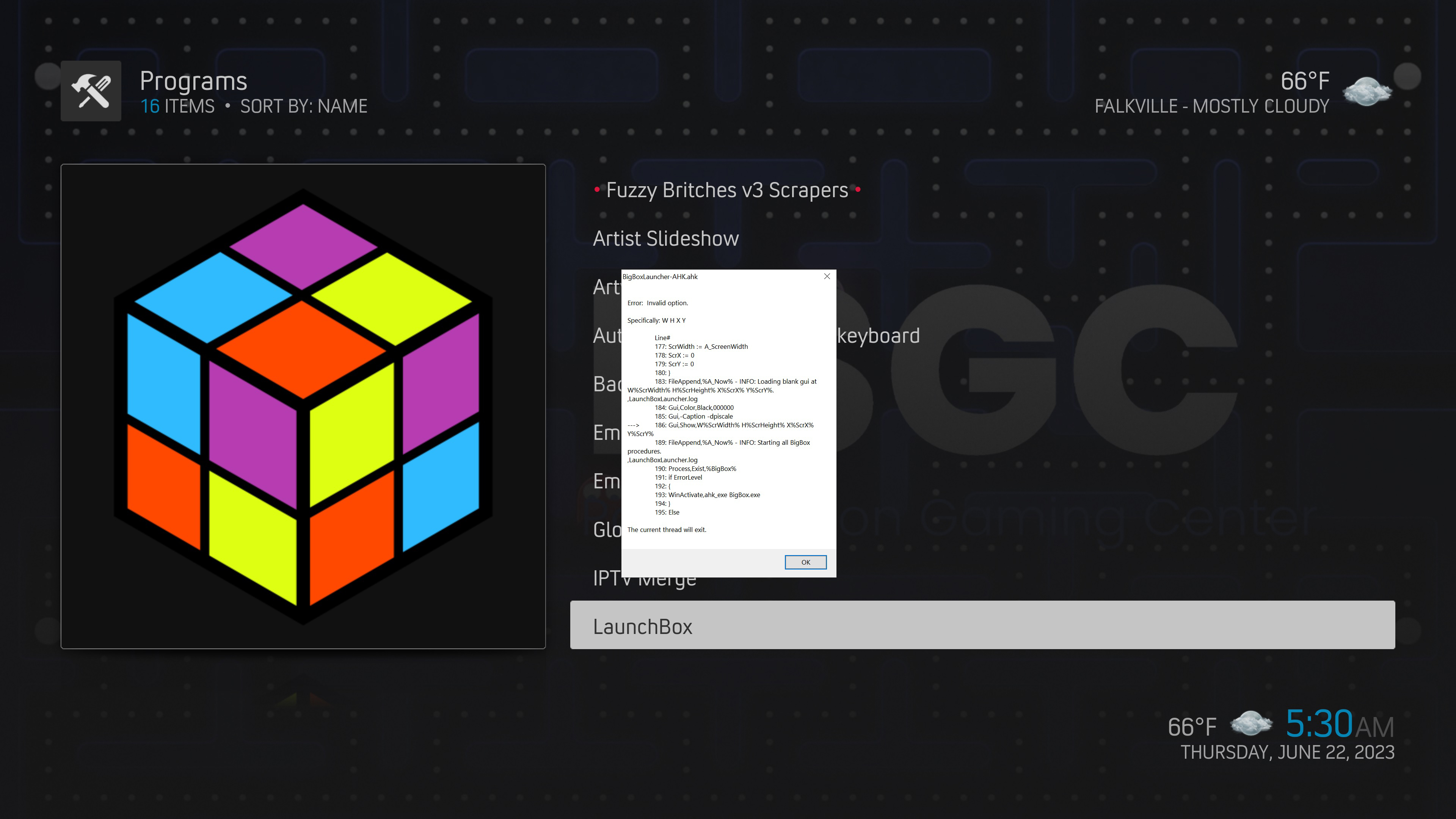Click line 186 Gui,Show in error dialog

(721, 429)
